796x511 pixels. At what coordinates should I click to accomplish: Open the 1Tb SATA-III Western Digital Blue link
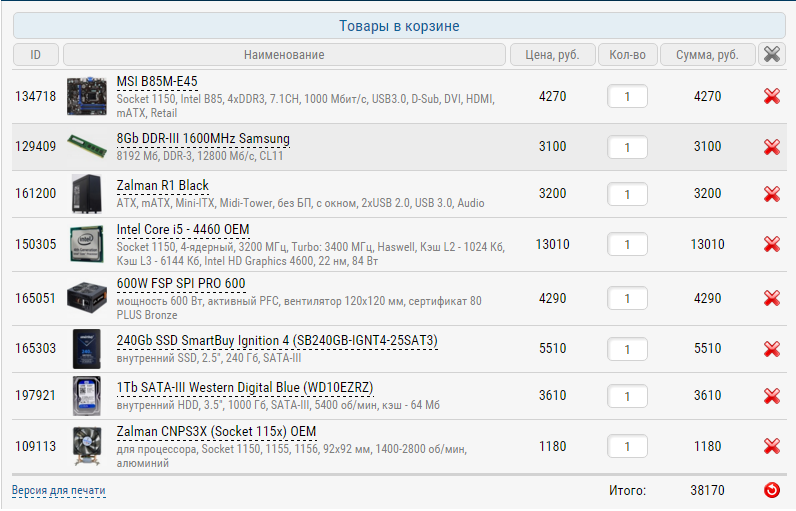point(245,388)
